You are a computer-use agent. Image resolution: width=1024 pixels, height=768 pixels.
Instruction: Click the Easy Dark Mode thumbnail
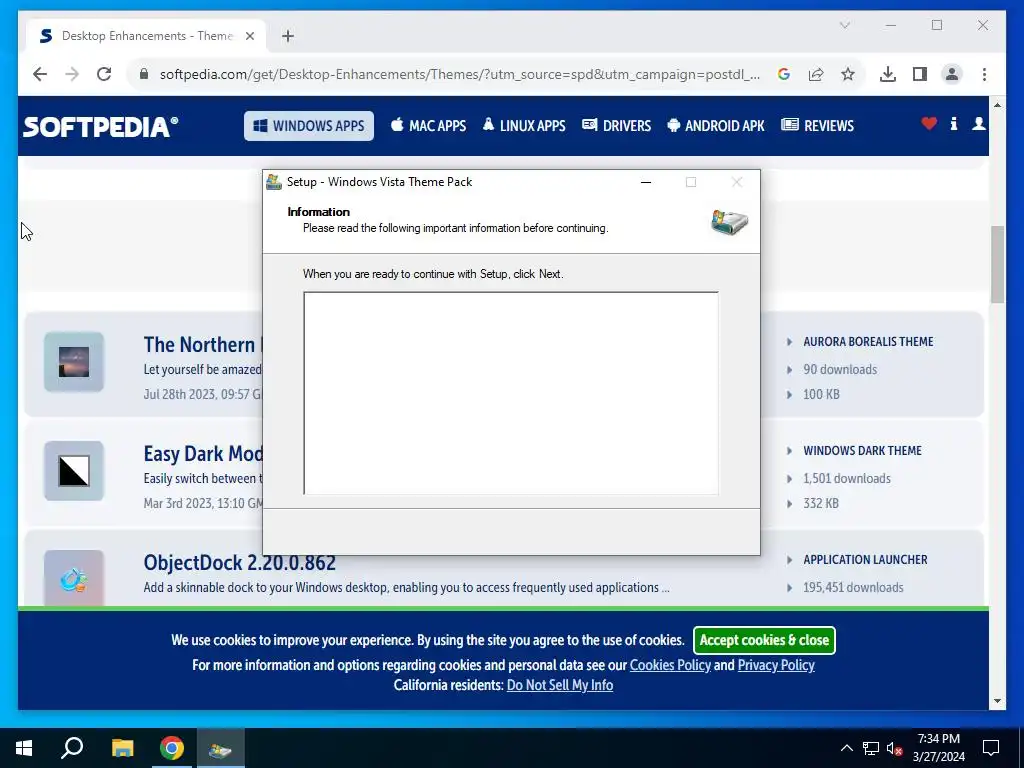[74, 471]
